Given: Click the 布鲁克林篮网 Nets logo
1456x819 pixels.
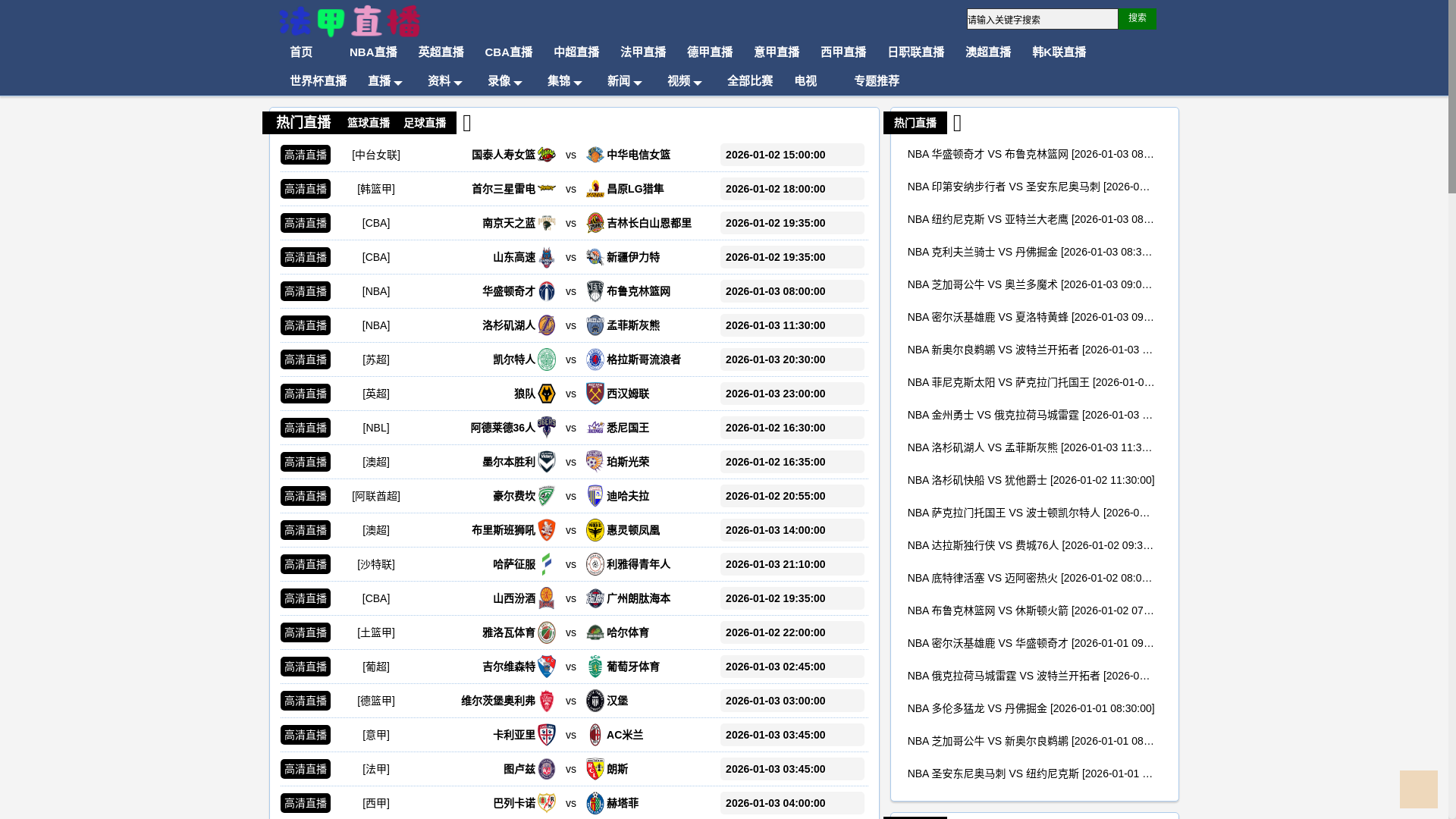Looking at the screenshot, I should click(595, 291).
